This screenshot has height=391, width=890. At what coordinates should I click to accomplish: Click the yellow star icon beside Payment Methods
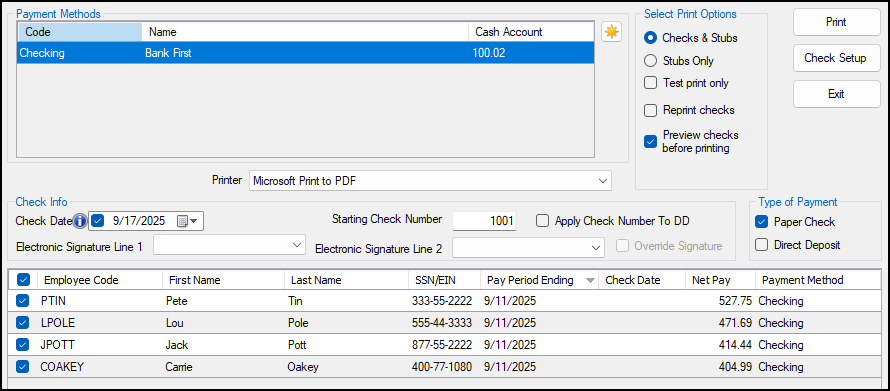(x=611, y=32)
